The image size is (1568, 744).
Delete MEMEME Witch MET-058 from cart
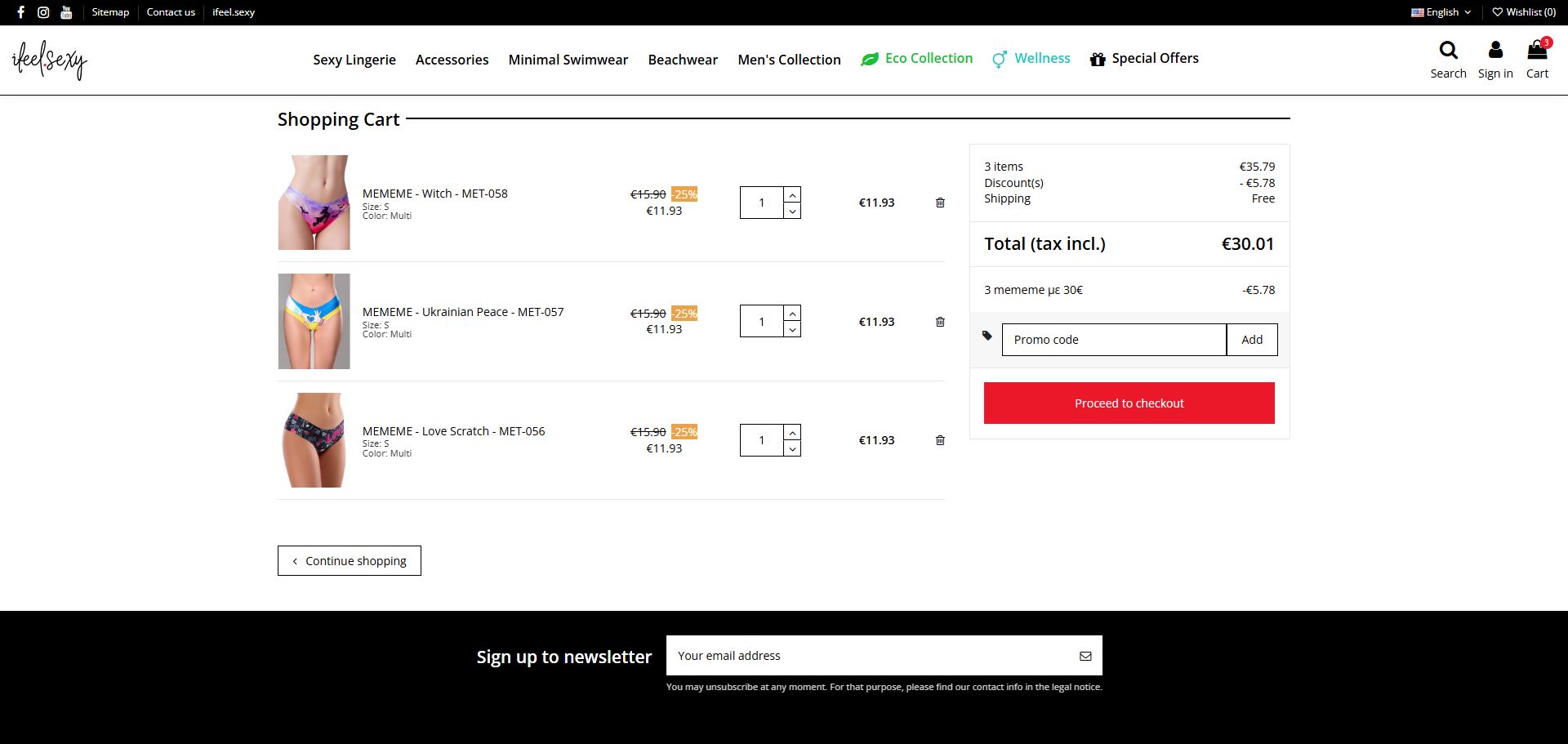point(940,203)
